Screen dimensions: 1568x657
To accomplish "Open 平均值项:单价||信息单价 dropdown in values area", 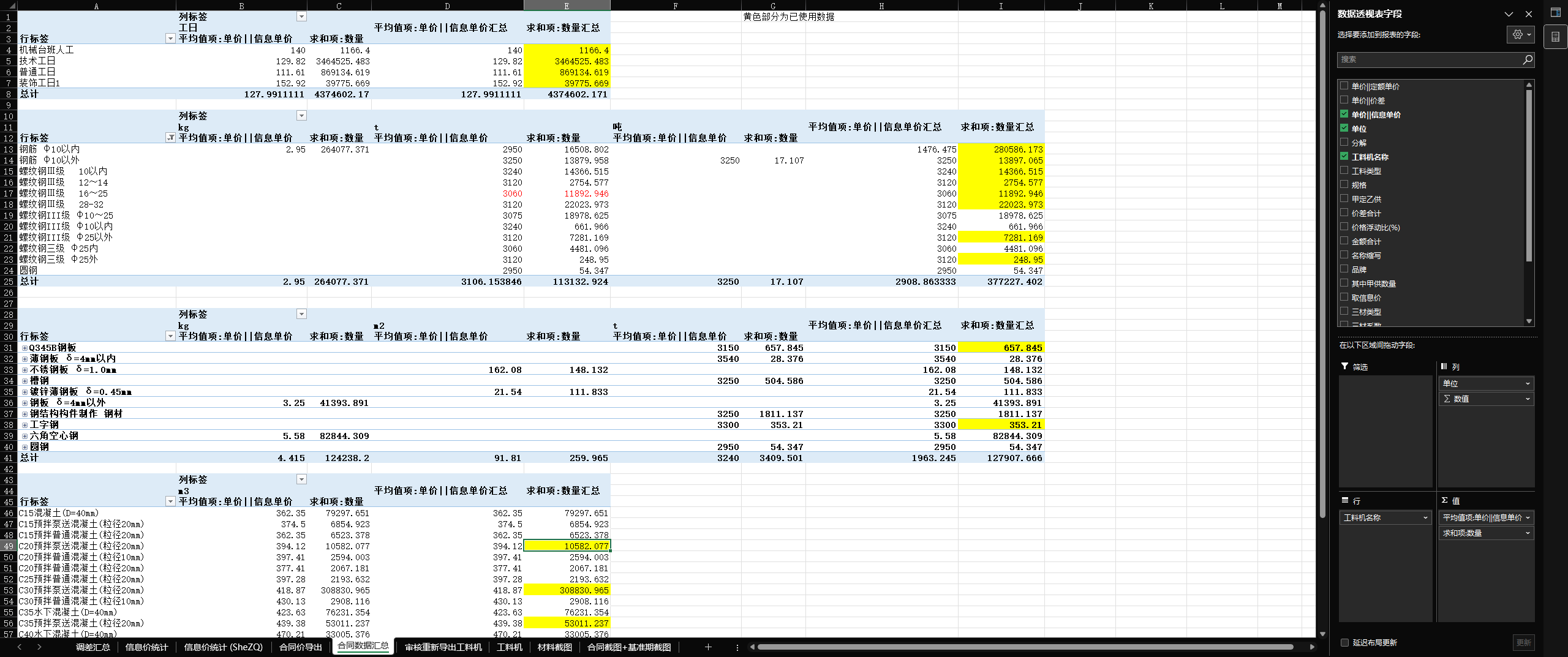I will pyautogui.click(x=1528, y=517).
